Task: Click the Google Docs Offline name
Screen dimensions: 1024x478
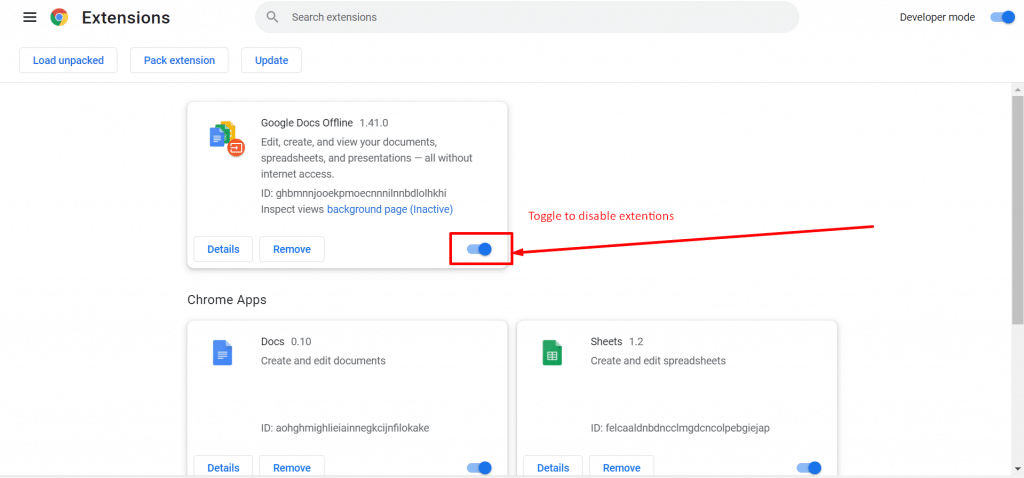Action: tap(306, 123)
